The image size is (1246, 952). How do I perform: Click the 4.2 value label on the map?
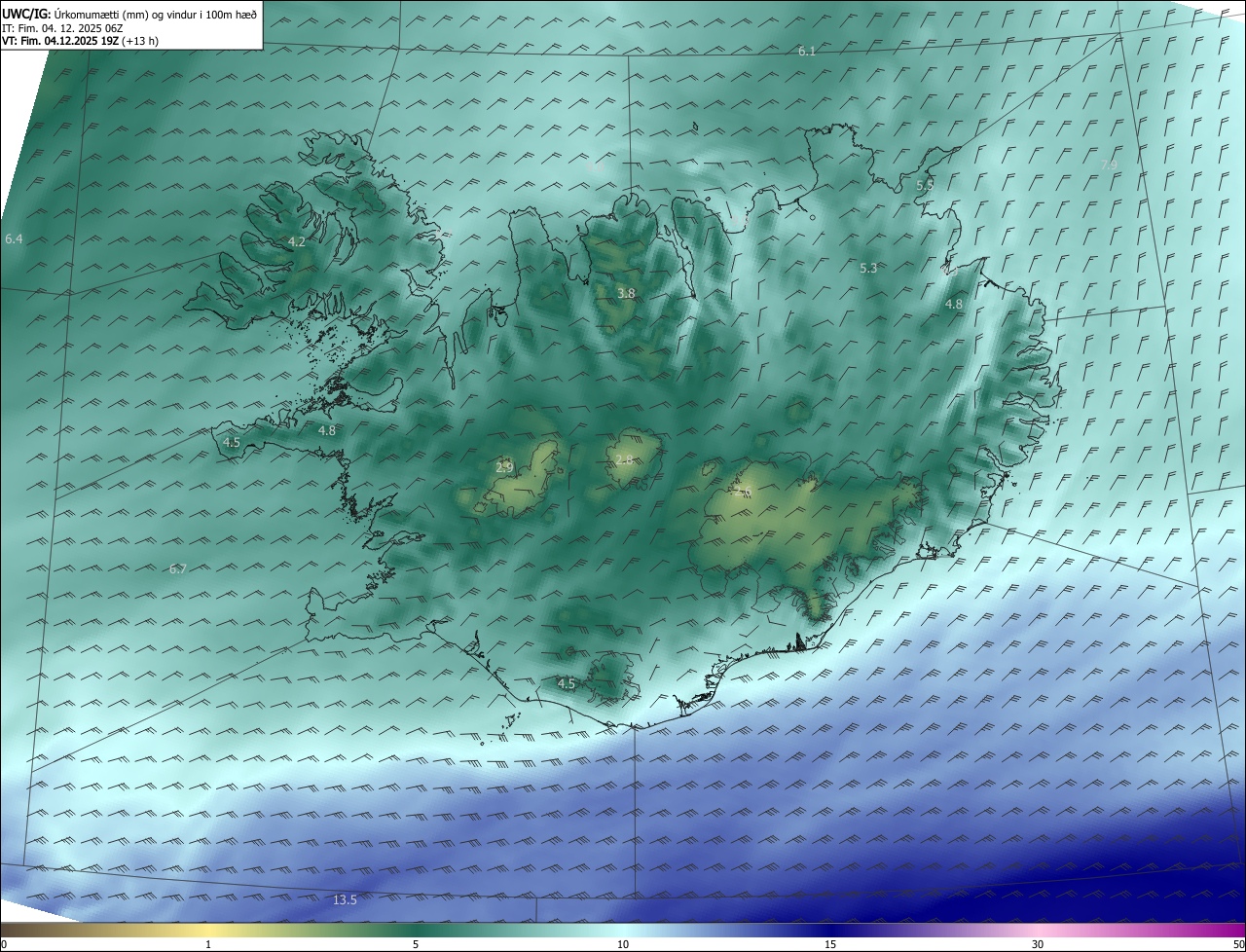click(296, 241)
